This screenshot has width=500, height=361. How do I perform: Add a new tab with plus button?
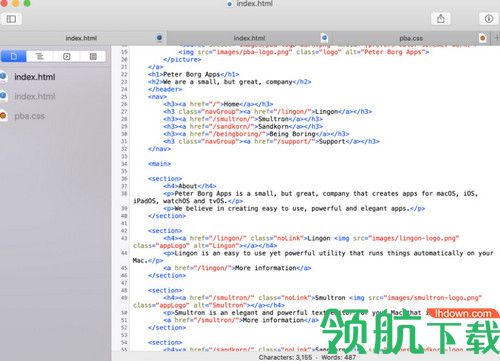[x=496, y=38]
